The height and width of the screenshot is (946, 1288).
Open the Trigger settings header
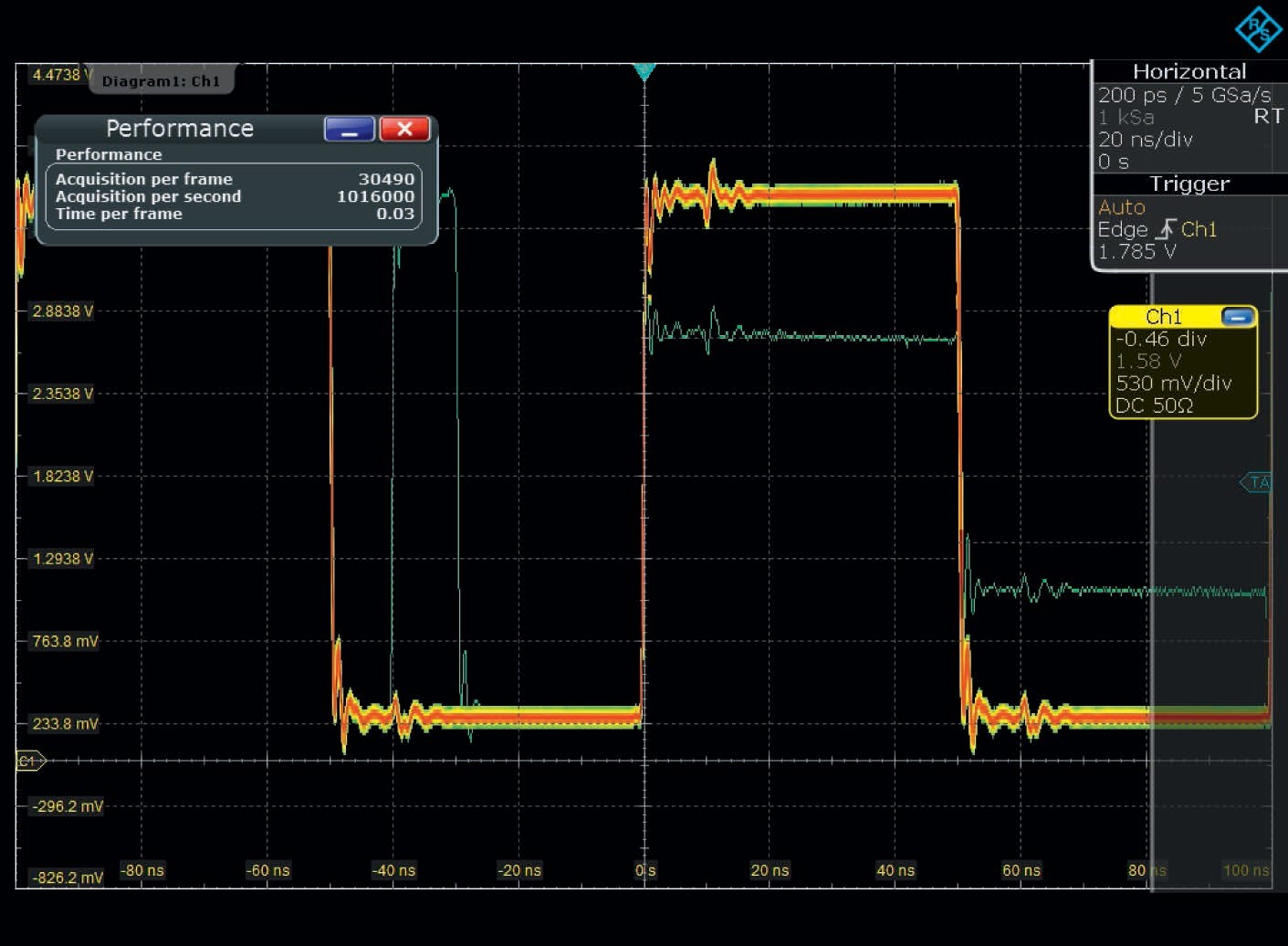point(1189,184)
